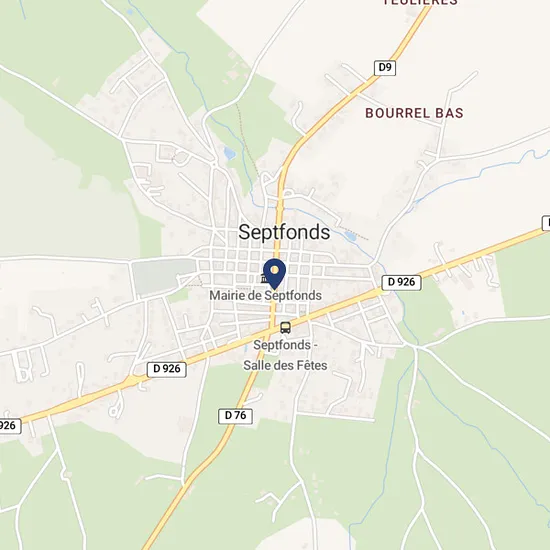Screen dimensions: 550x550
Task: Click the dark blue location pin marker
Action: point(275,274)
